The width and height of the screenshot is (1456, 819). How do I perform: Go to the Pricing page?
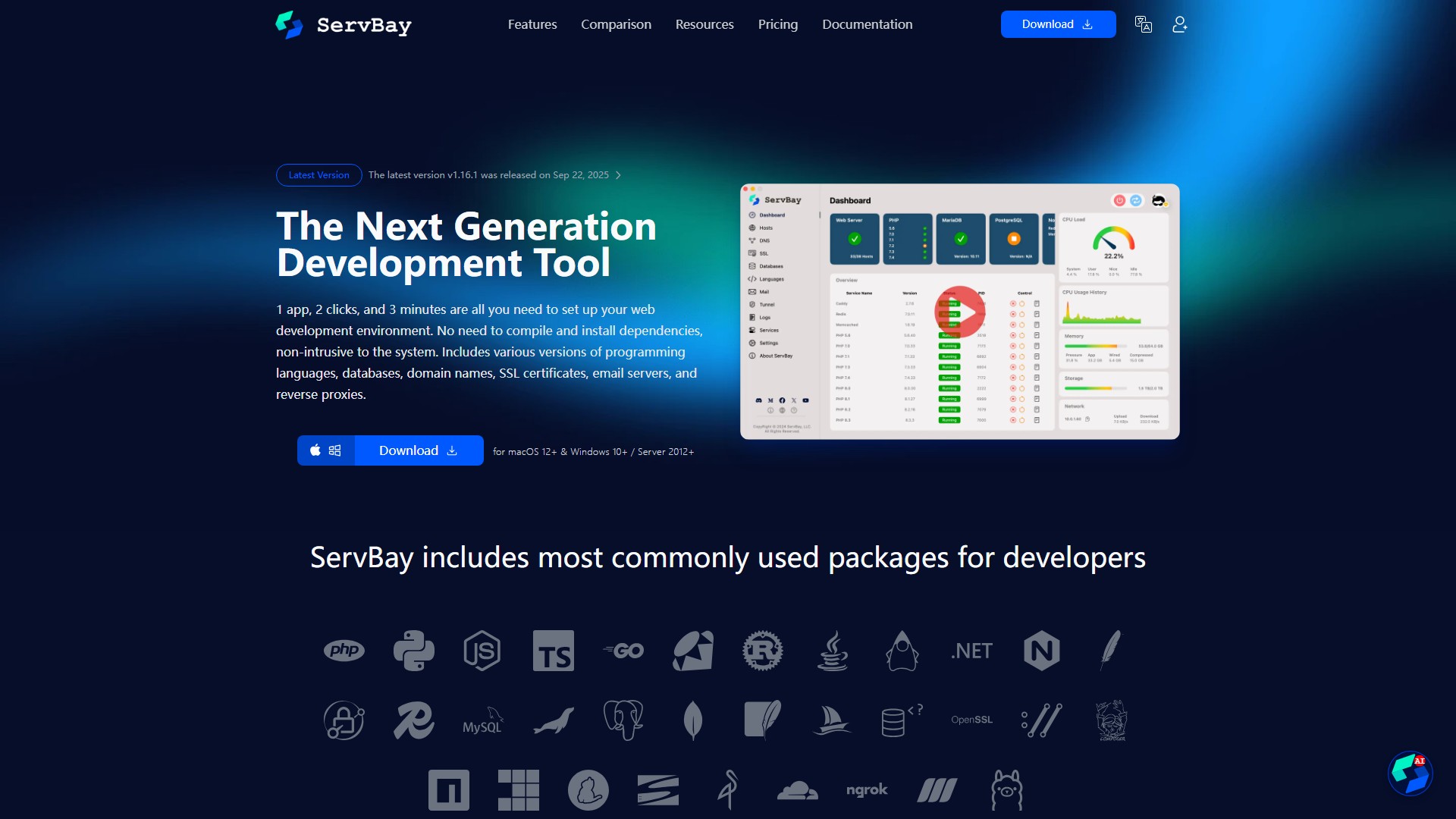(x=778, y=24)
